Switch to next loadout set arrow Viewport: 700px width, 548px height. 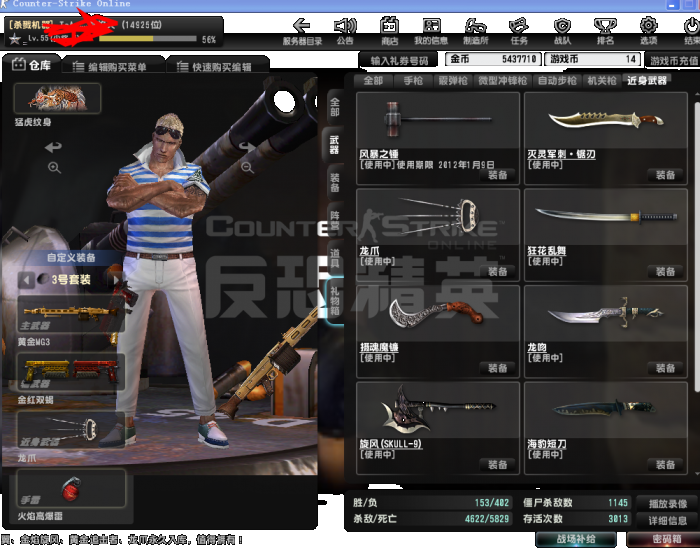[116, 280]
